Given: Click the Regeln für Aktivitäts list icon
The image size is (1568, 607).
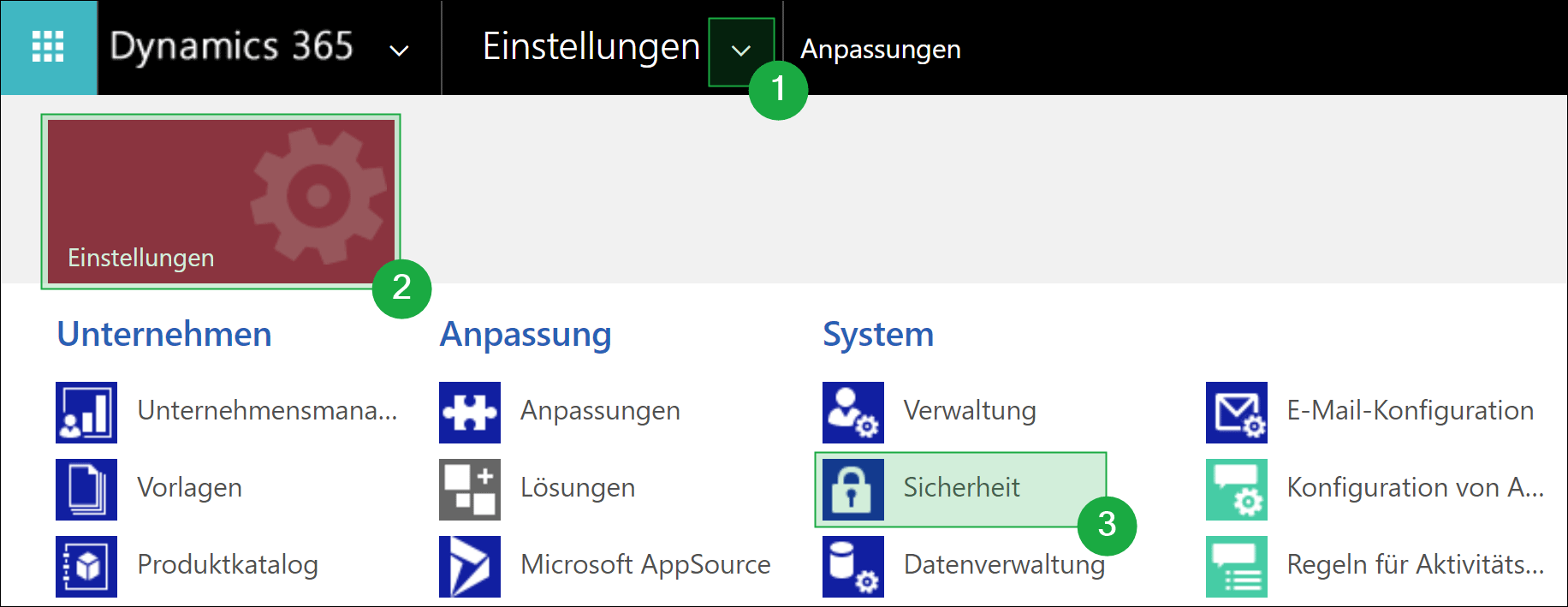Looking at the screenshot, I should [1237, 567].
